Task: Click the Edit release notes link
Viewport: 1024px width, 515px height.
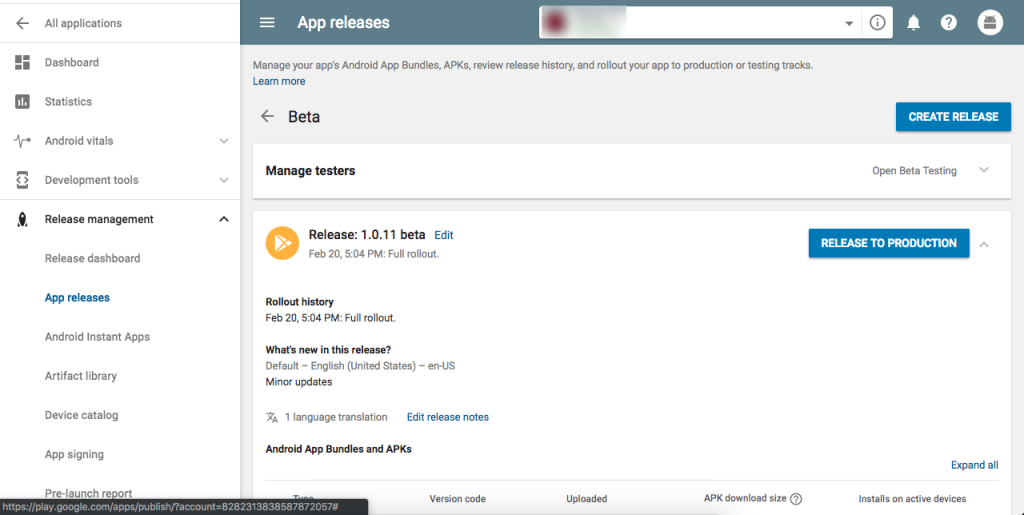Action: point(447,417)
